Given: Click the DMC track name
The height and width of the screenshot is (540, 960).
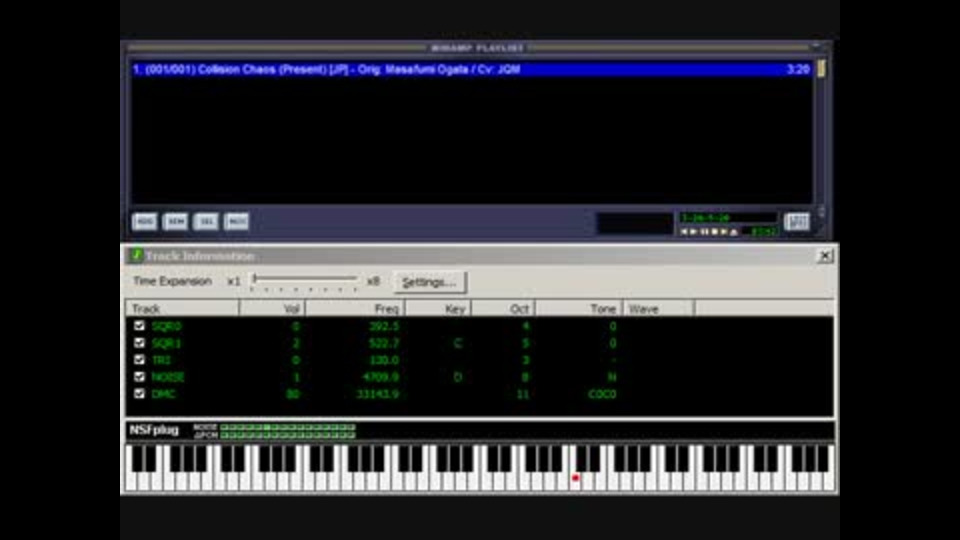Looking at the screenshot, I should pos(163,394).
